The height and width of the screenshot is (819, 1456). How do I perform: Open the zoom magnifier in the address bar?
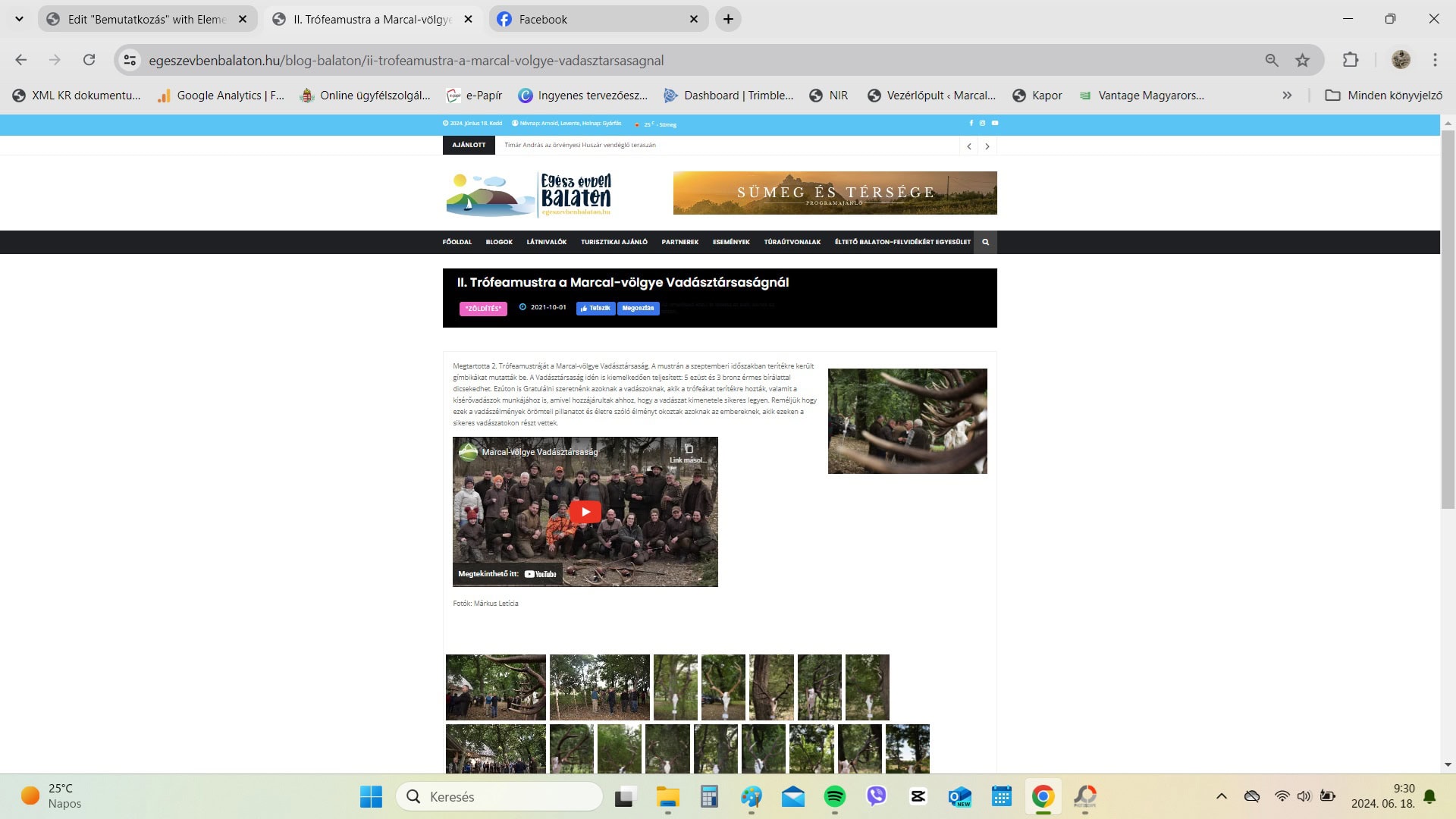1272,60
